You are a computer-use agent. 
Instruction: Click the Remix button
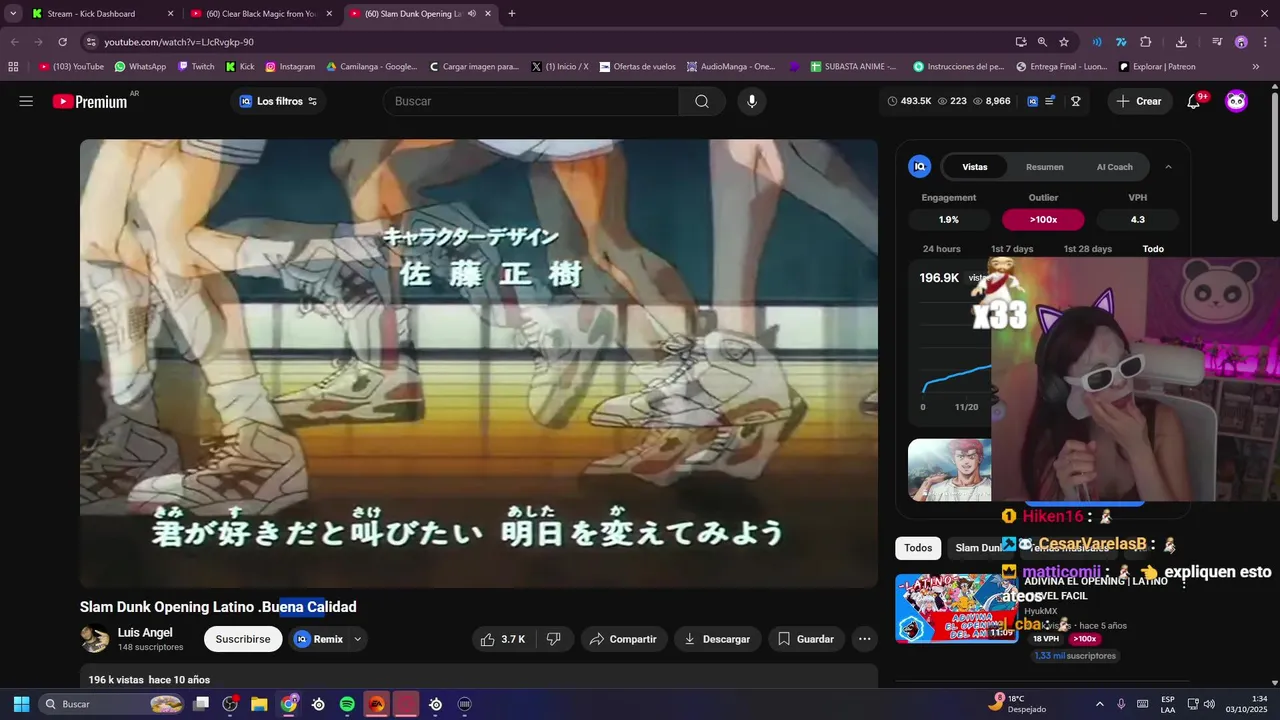319,639
